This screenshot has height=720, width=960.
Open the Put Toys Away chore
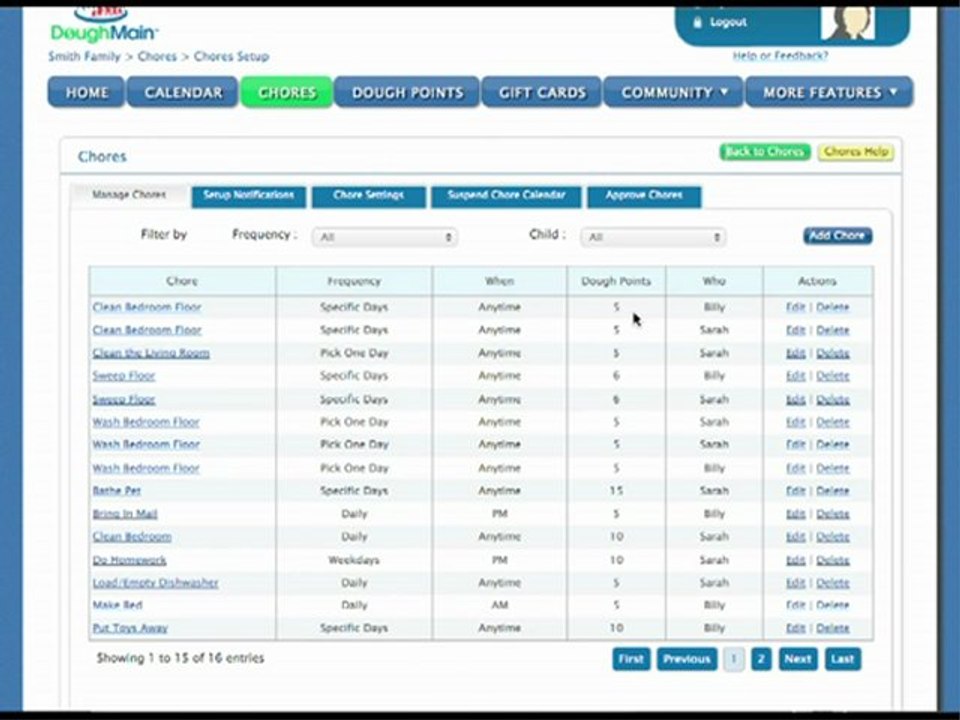point(130,628)
